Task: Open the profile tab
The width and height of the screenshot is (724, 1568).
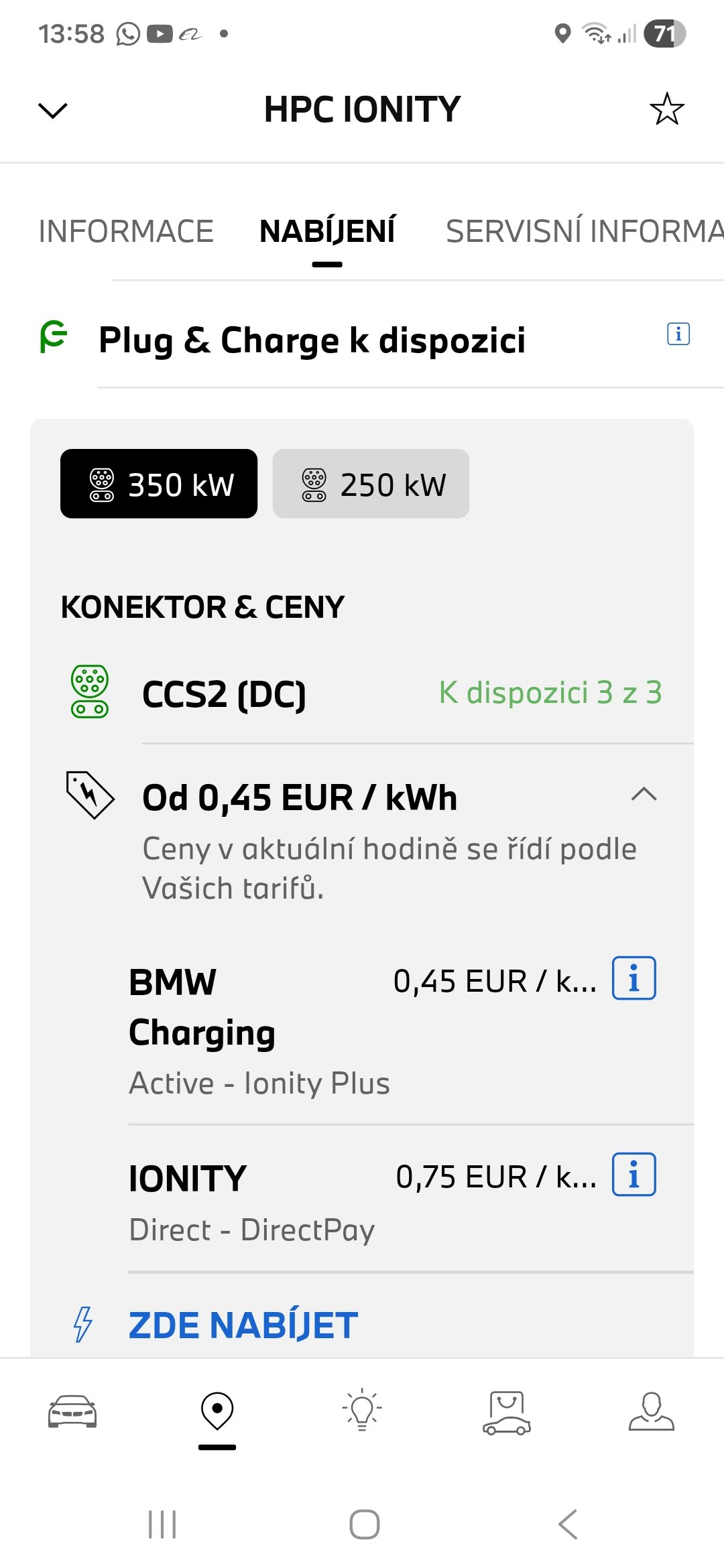Action: [x=651, y=1411]
